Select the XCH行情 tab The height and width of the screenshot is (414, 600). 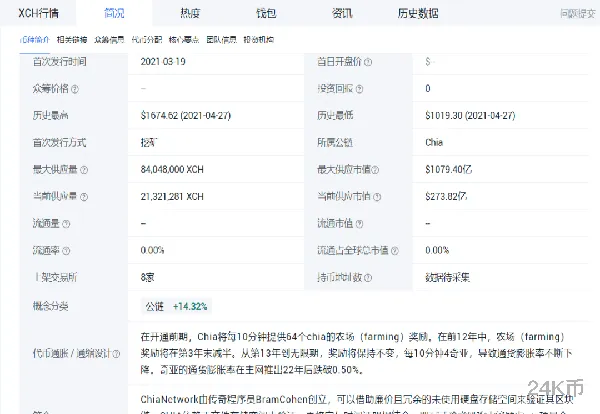pos(38,13)
